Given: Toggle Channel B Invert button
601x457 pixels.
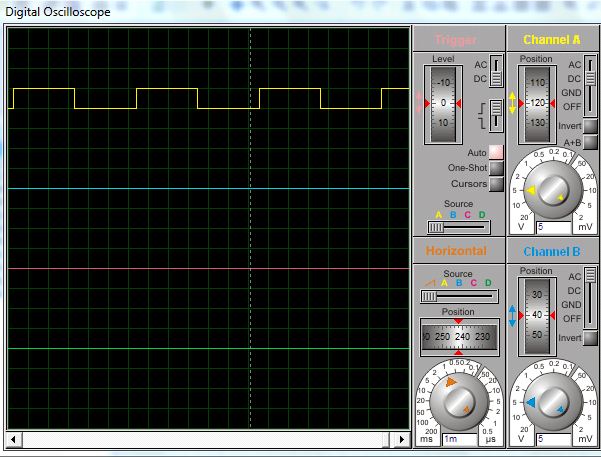Looking at the screenshot, I should click(590, 338).
